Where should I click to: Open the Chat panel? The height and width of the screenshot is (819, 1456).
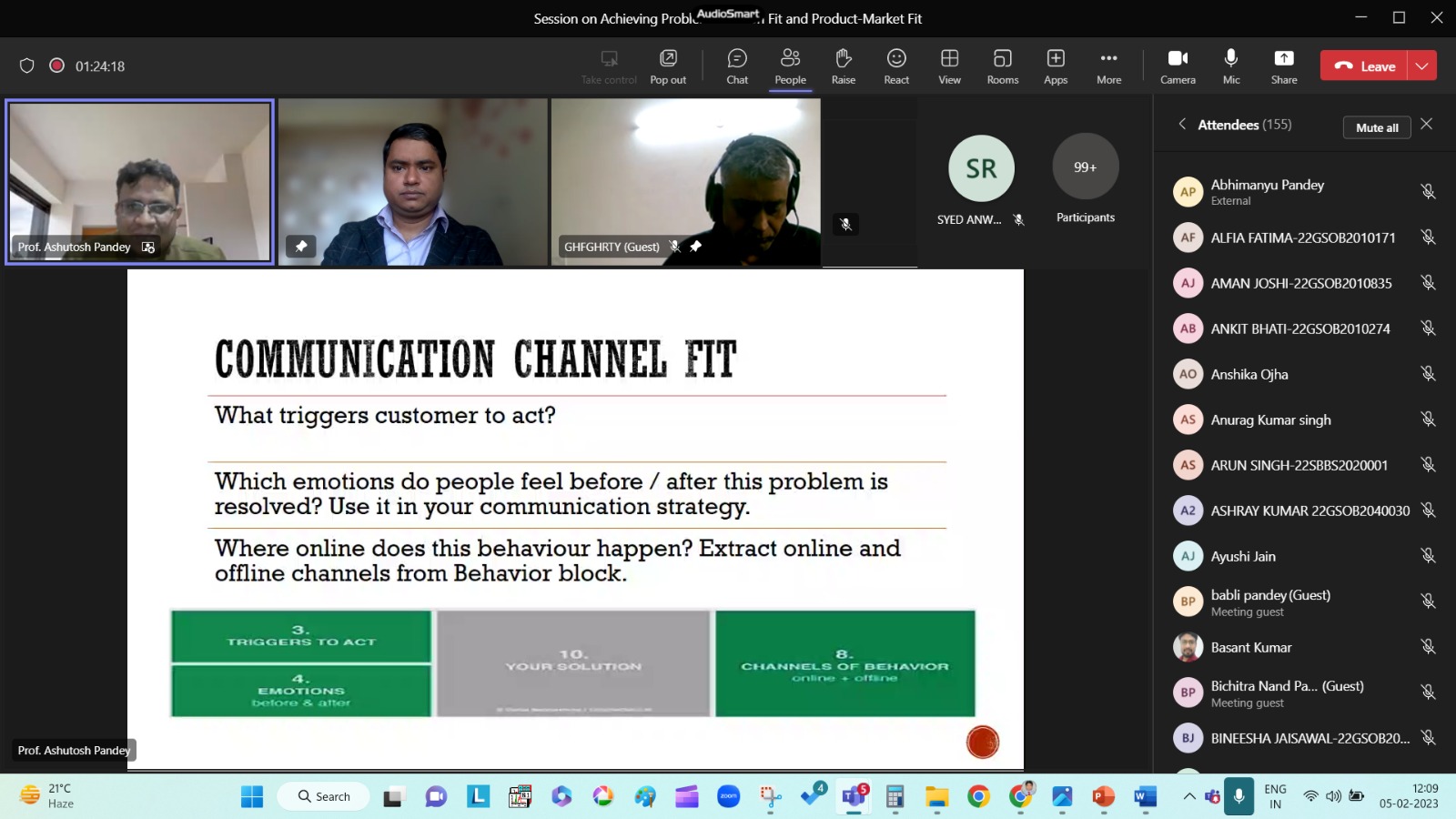point(737,66)
